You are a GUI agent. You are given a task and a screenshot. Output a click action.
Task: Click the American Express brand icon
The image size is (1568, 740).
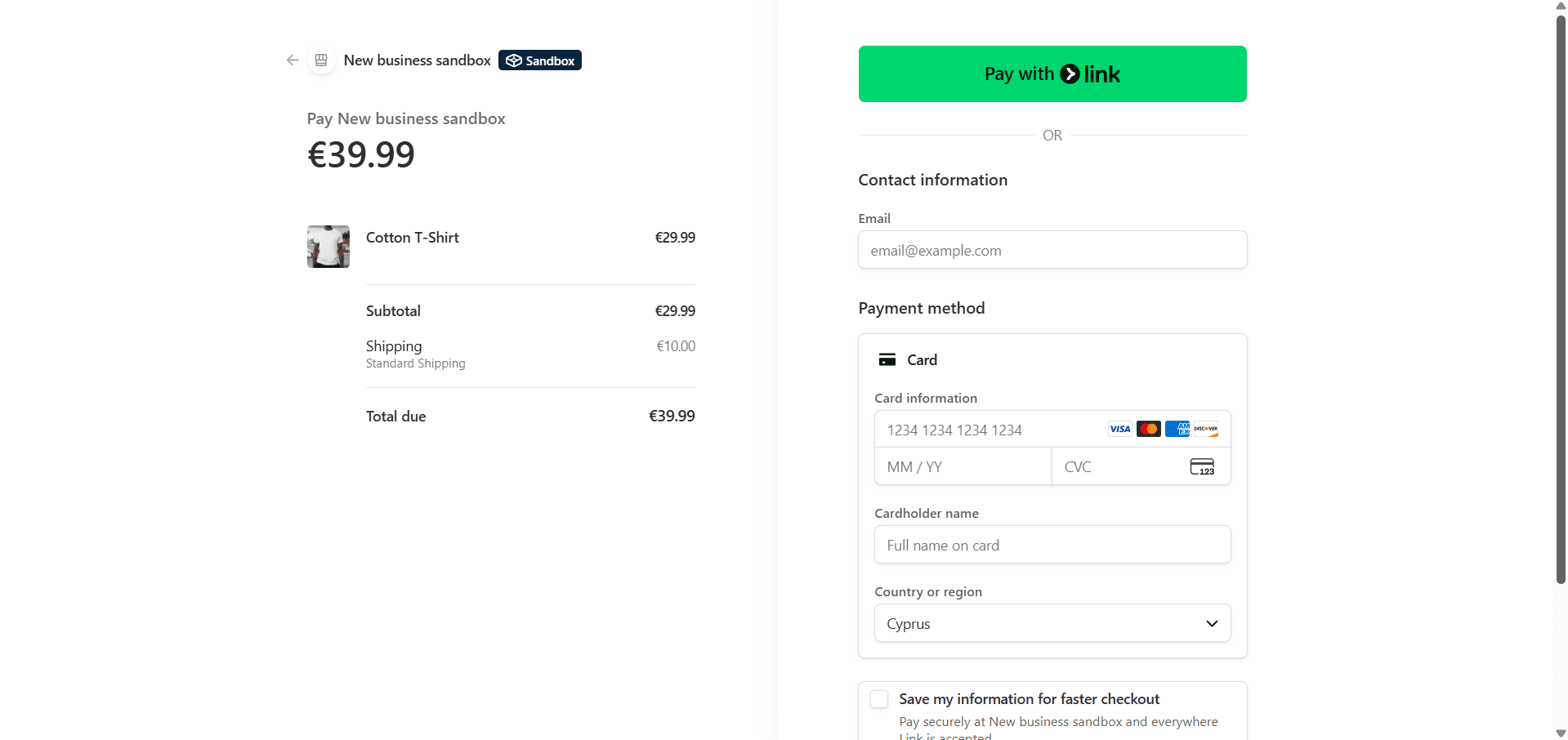1177,429
